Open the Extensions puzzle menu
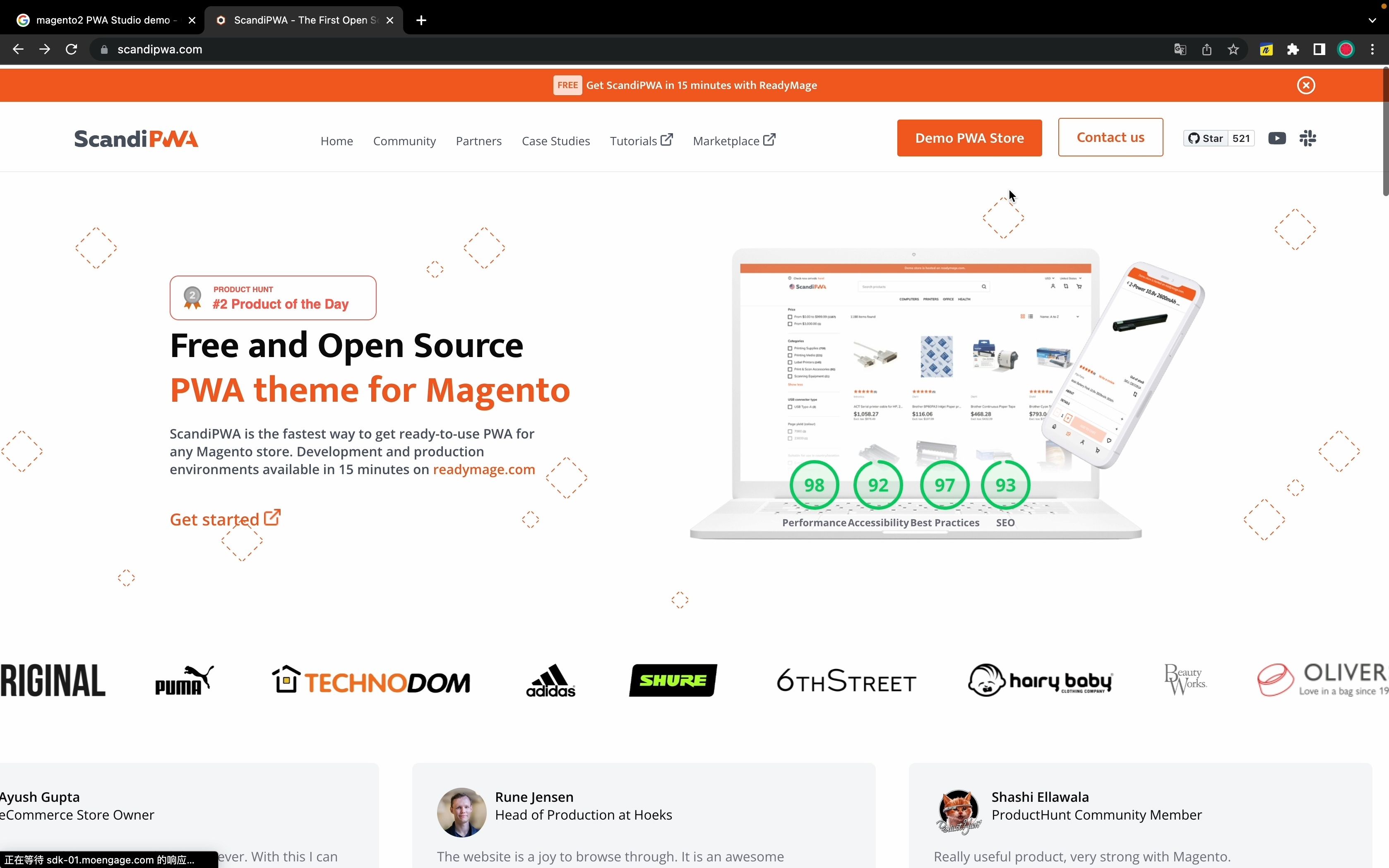This screenshot has height=868, width=1389. pyautogui.click(x=1293, y=49)
